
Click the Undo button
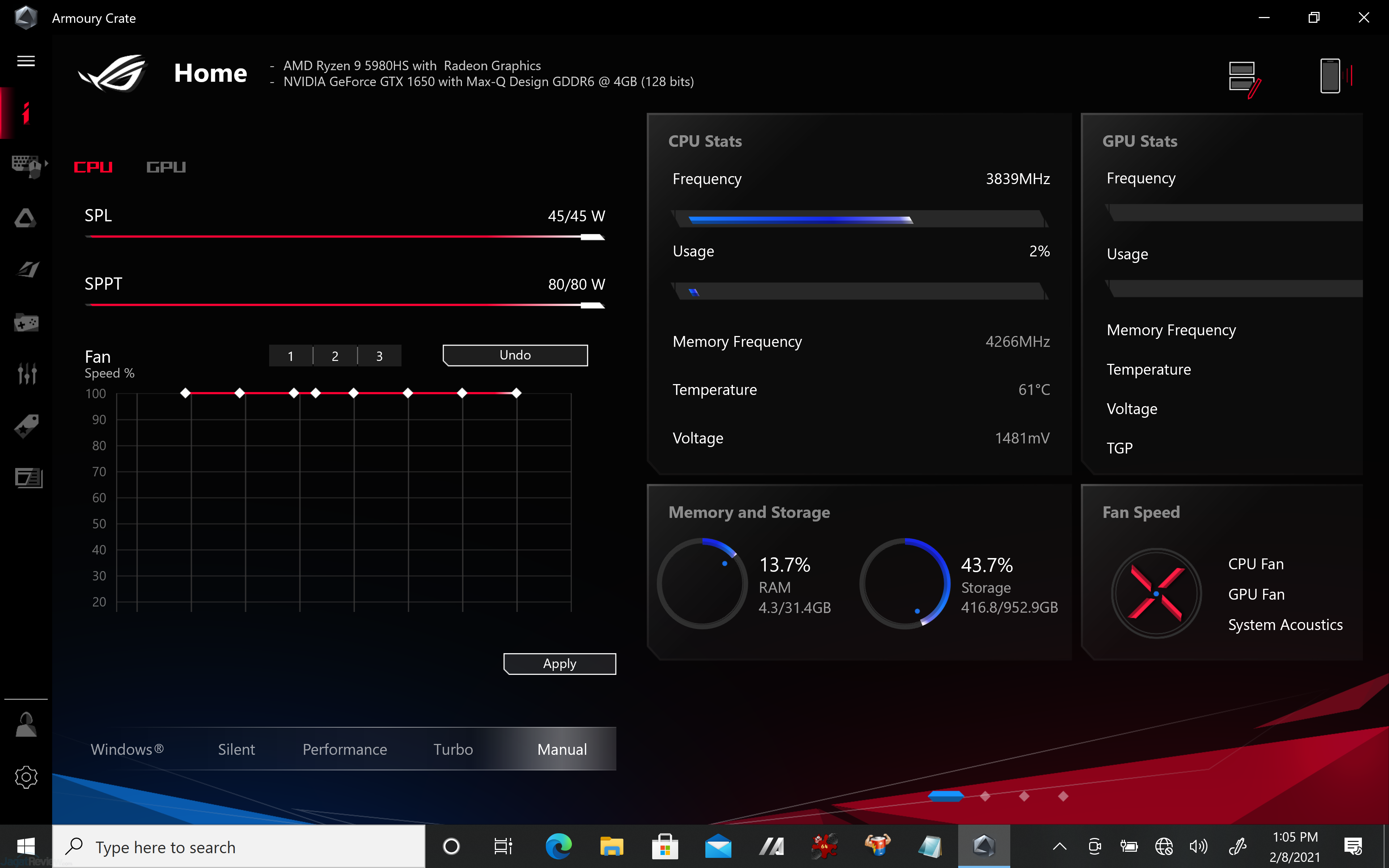(515, 356)
